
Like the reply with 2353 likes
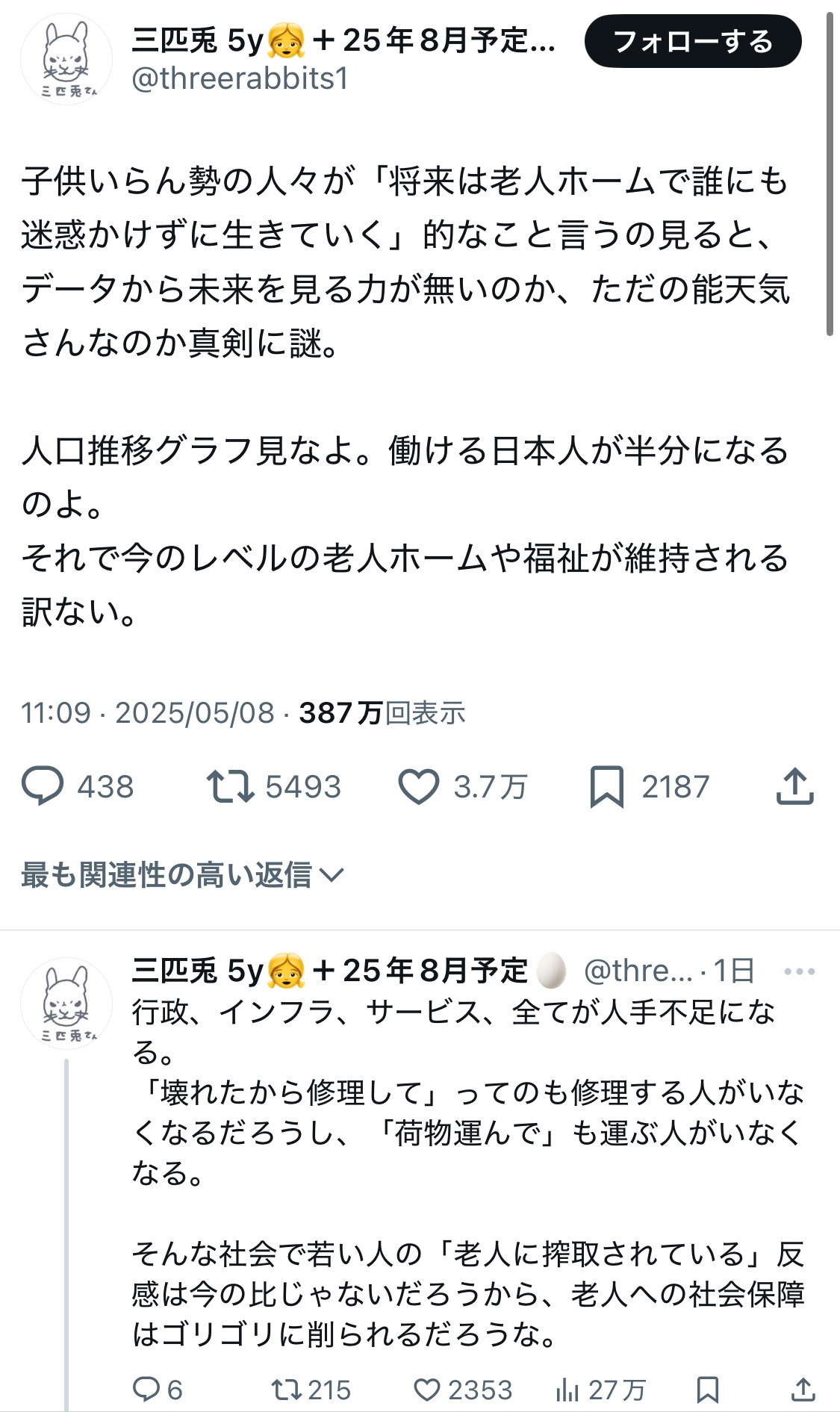click(427, 1390)
